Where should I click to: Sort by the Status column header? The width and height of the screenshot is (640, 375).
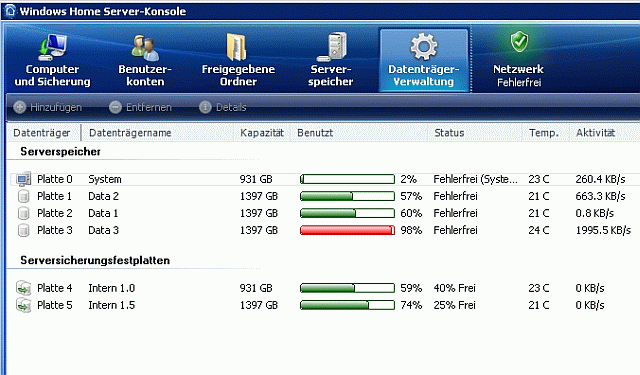click(x=449, y=133)
